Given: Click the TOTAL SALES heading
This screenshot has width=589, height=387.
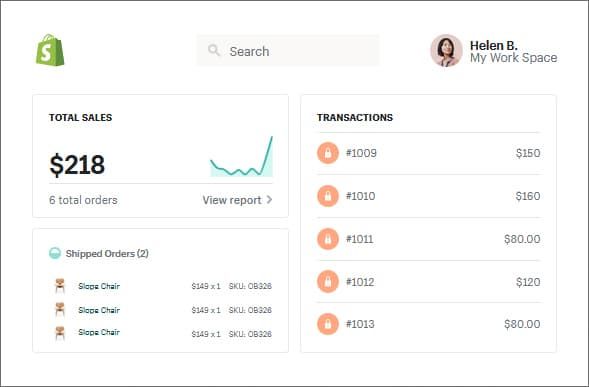Looking at the screenshot, I should (x=80, y=118).
